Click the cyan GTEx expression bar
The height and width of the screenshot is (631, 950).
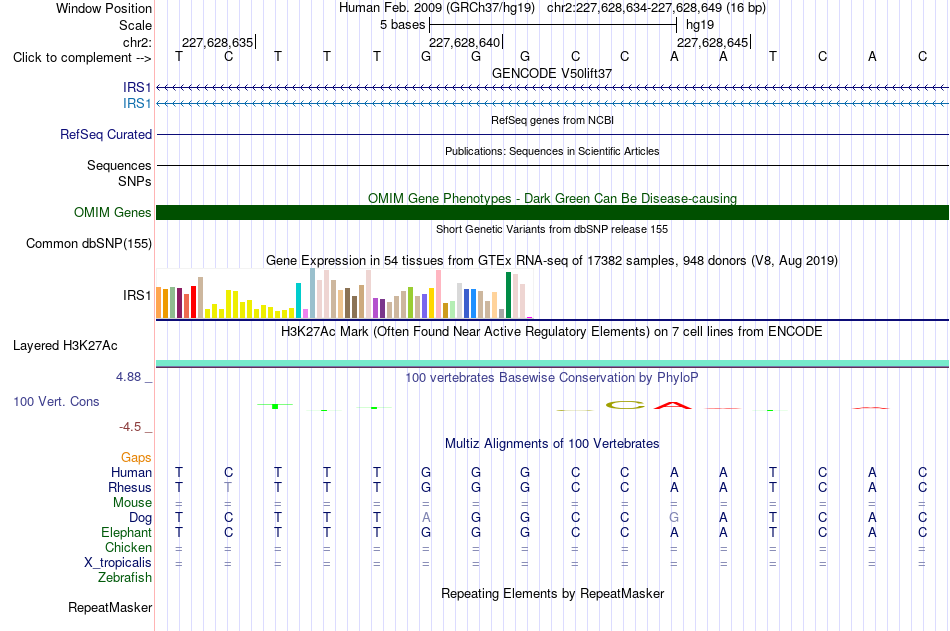(x=298, y=301)
